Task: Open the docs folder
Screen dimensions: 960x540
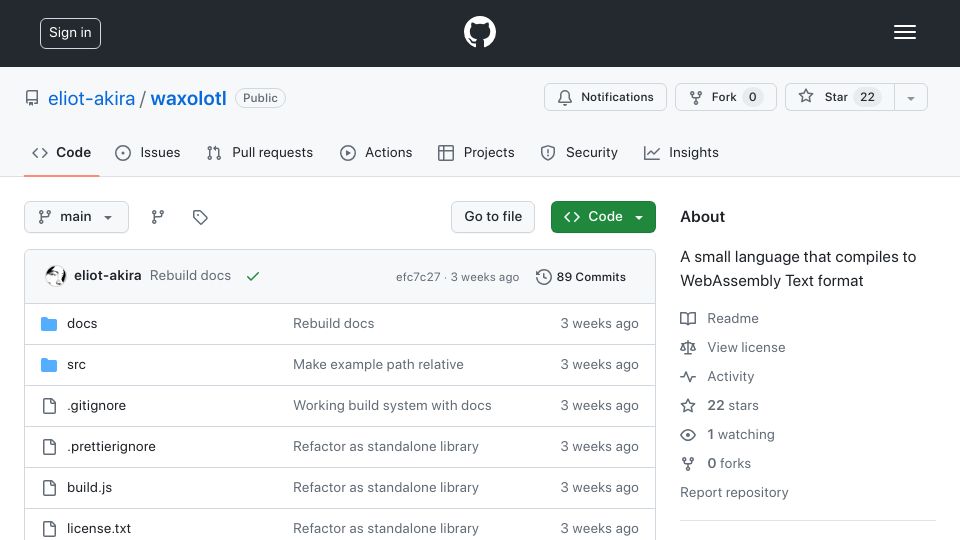Action: point(82,323)
